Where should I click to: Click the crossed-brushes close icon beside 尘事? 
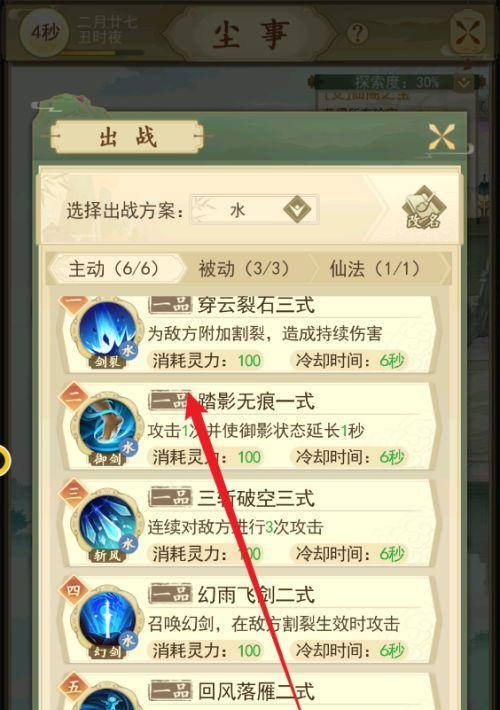467,34
